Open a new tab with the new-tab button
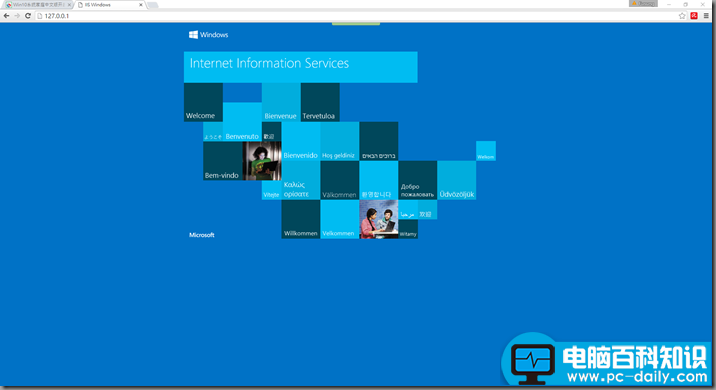The width and height of the screenshot is (716, 390). [x=153, y=5]
